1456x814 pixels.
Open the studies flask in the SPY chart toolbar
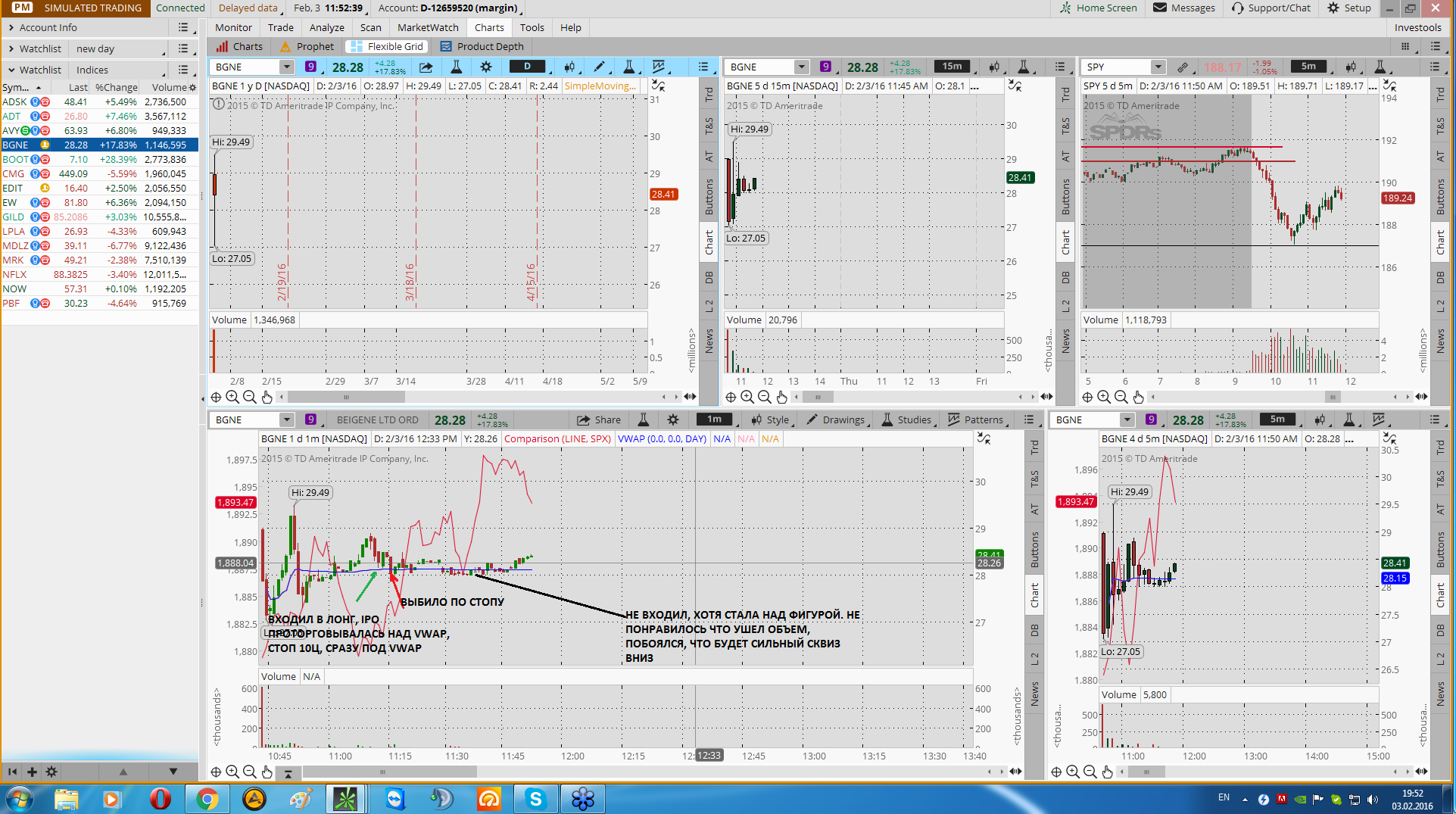(1380, 67)
